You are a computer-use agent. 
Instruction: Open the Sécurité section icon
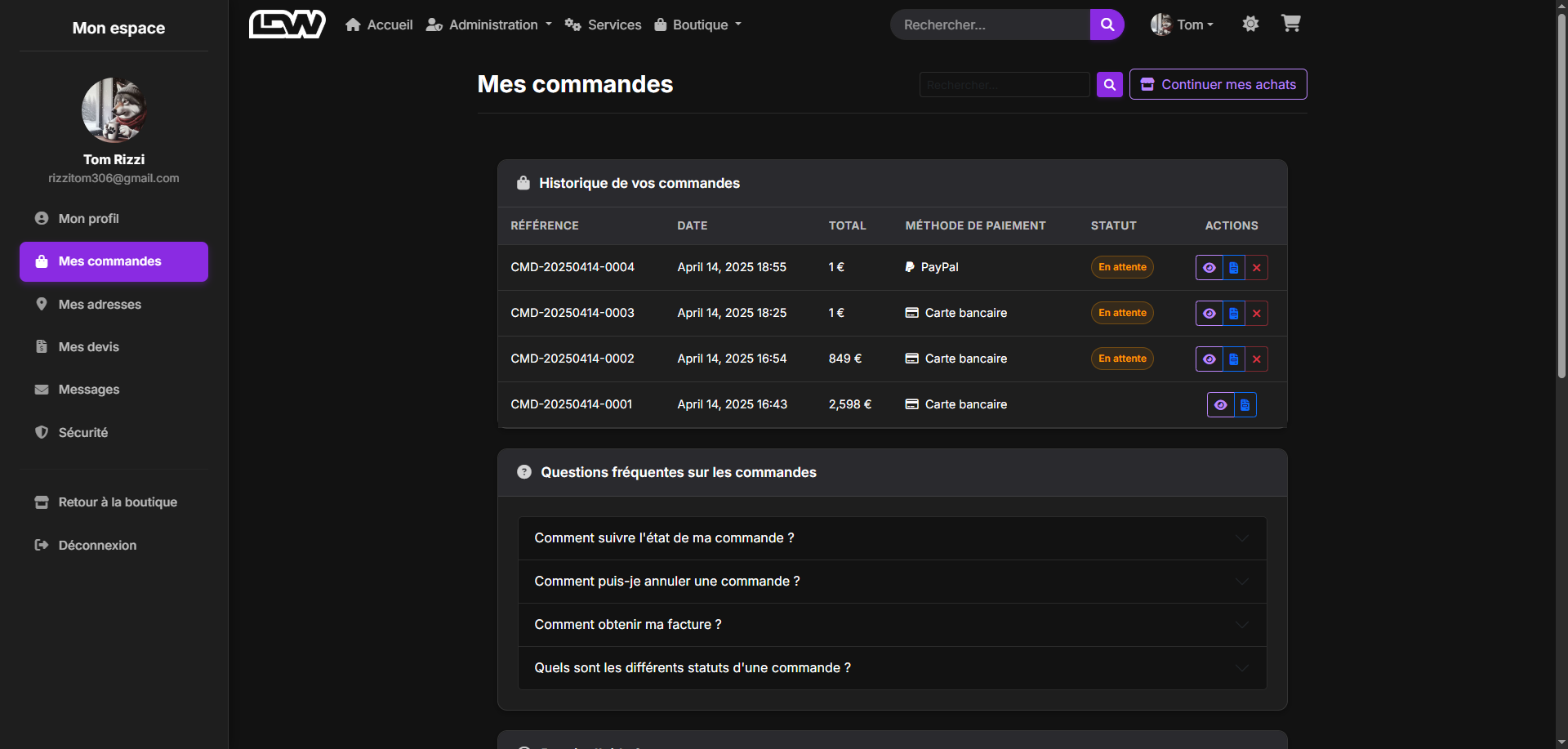pyautogui.click(x=42, y=432)
